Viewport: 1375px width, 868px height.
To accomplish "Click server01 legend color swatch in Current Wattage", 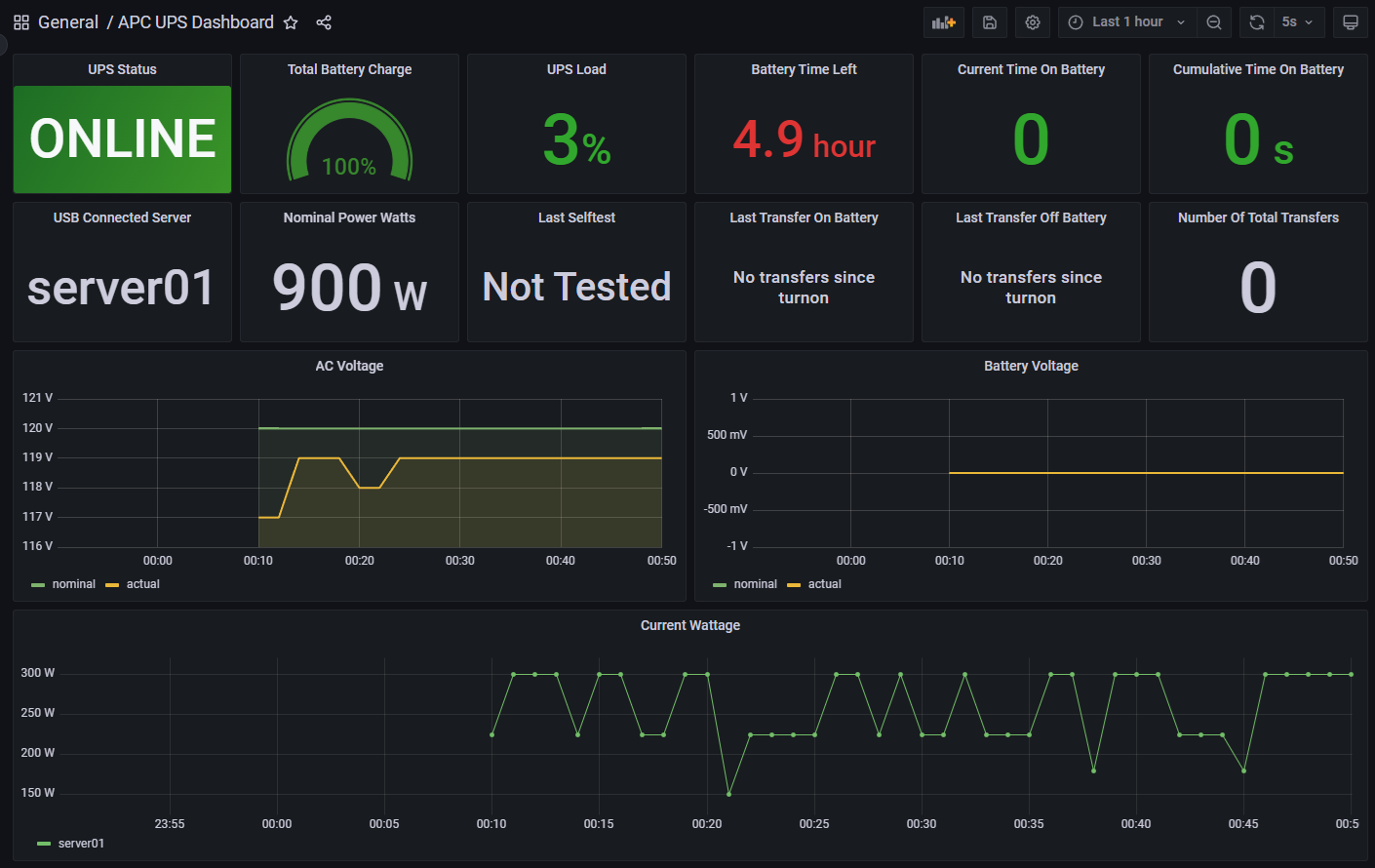I will pyautogui.click(x=43, y=844).
